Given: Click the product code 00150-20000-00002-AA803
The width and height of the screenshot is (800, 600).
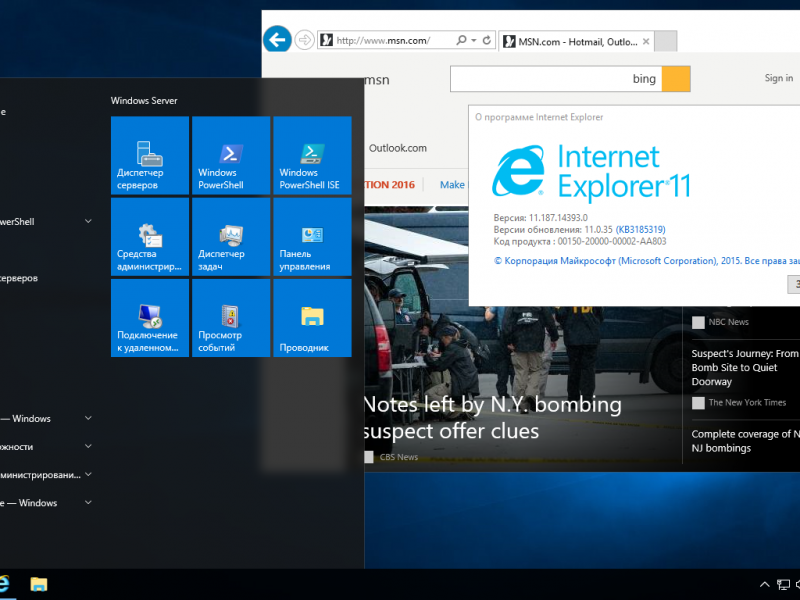Looking at the screenshot, I should pyautogui.click(x=612, y=241).
